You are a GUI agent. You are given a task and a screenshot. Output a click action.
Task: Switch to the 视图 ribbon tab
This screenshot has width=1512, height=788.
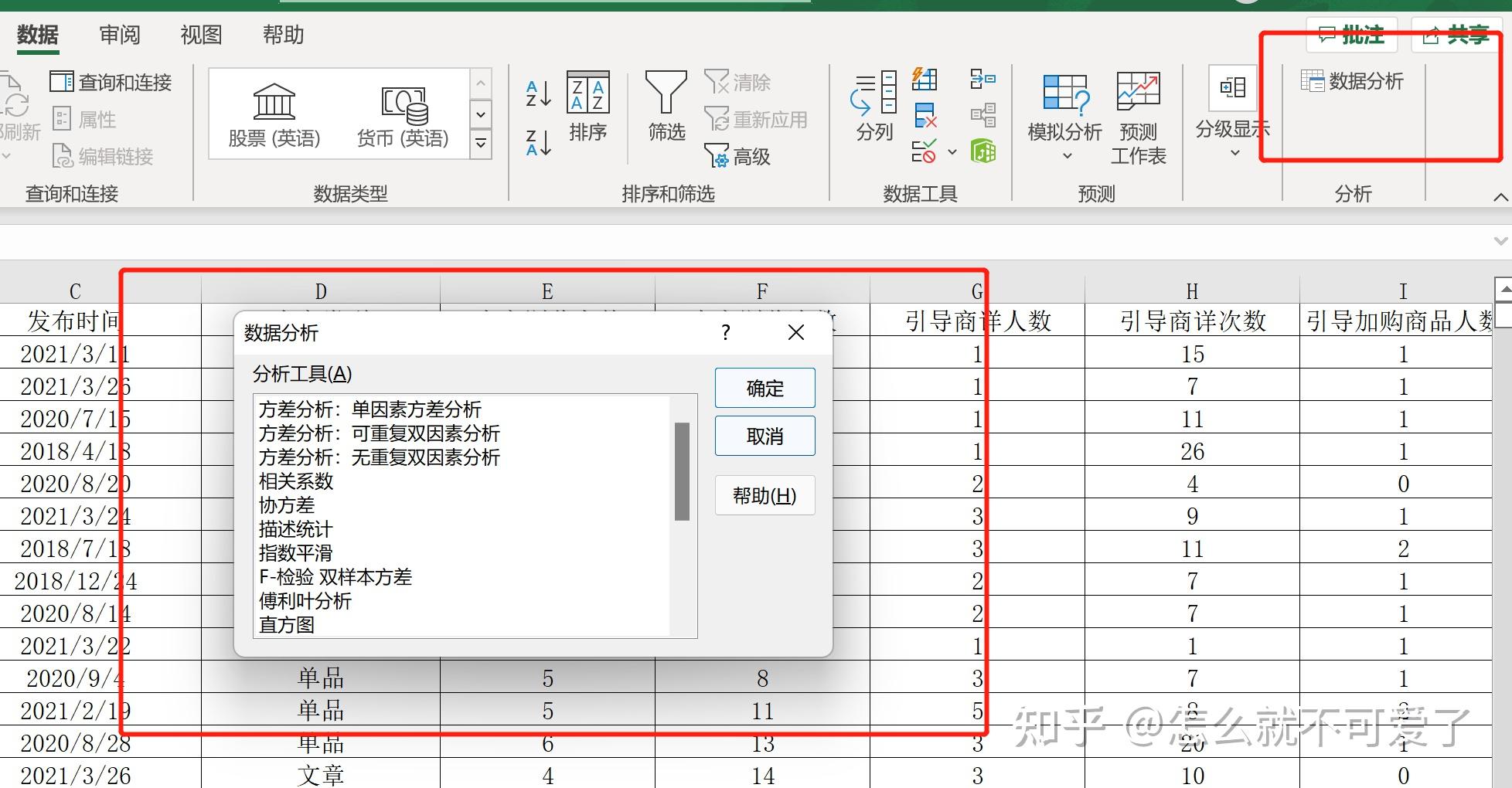[200, 35]
